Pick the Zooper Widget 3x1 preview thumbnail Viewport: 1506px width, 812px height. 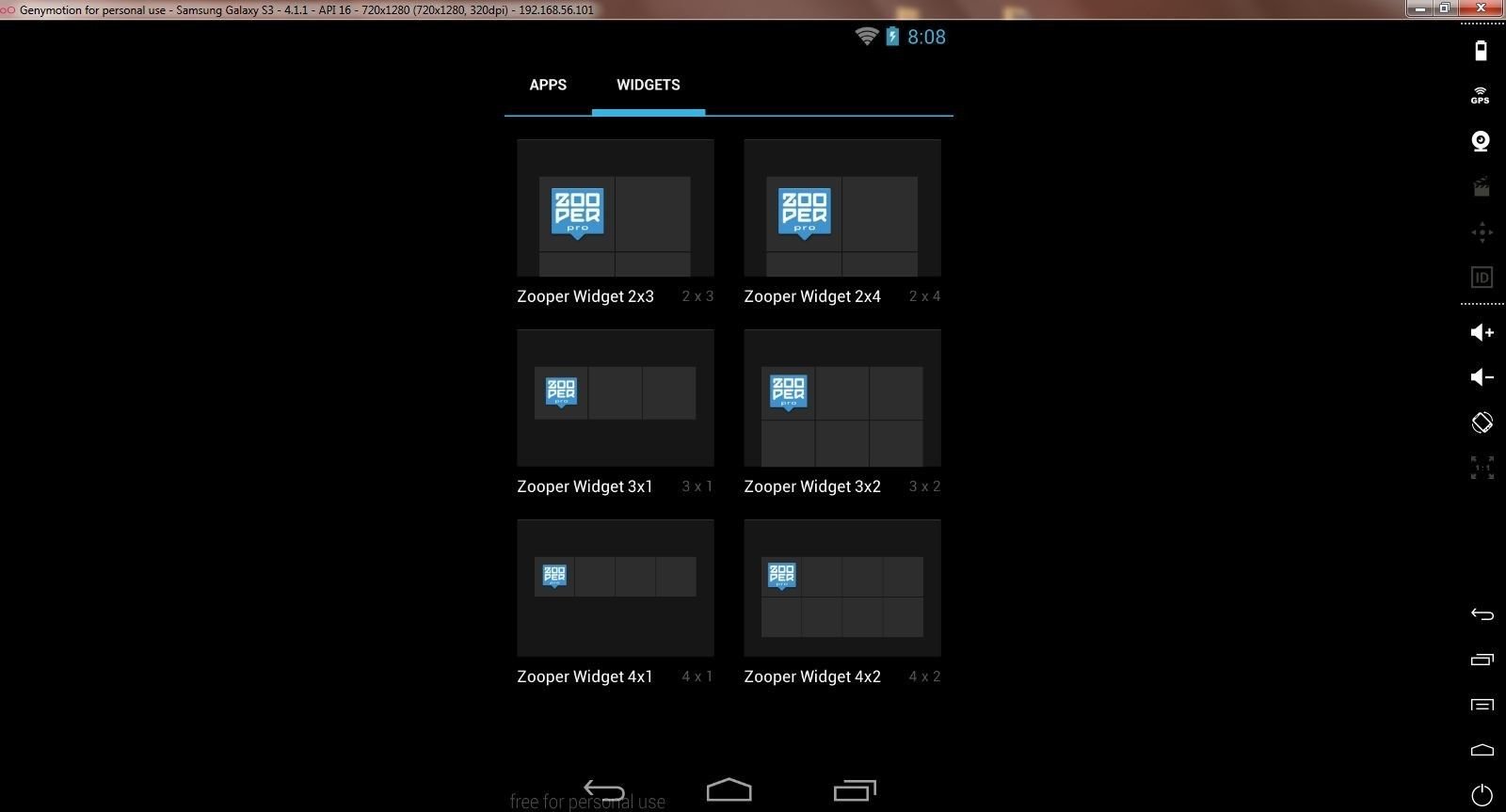(616, 398)
